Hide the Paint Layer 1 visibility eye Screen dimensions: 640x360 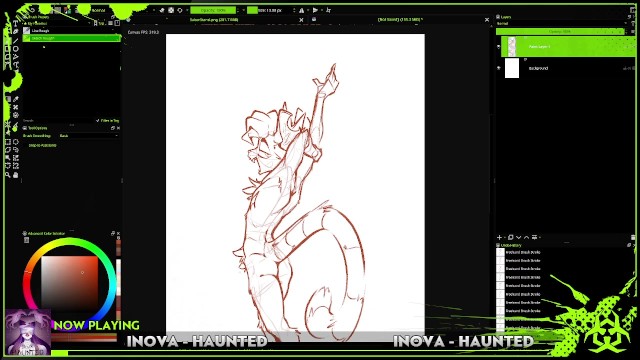coord(499,47)
